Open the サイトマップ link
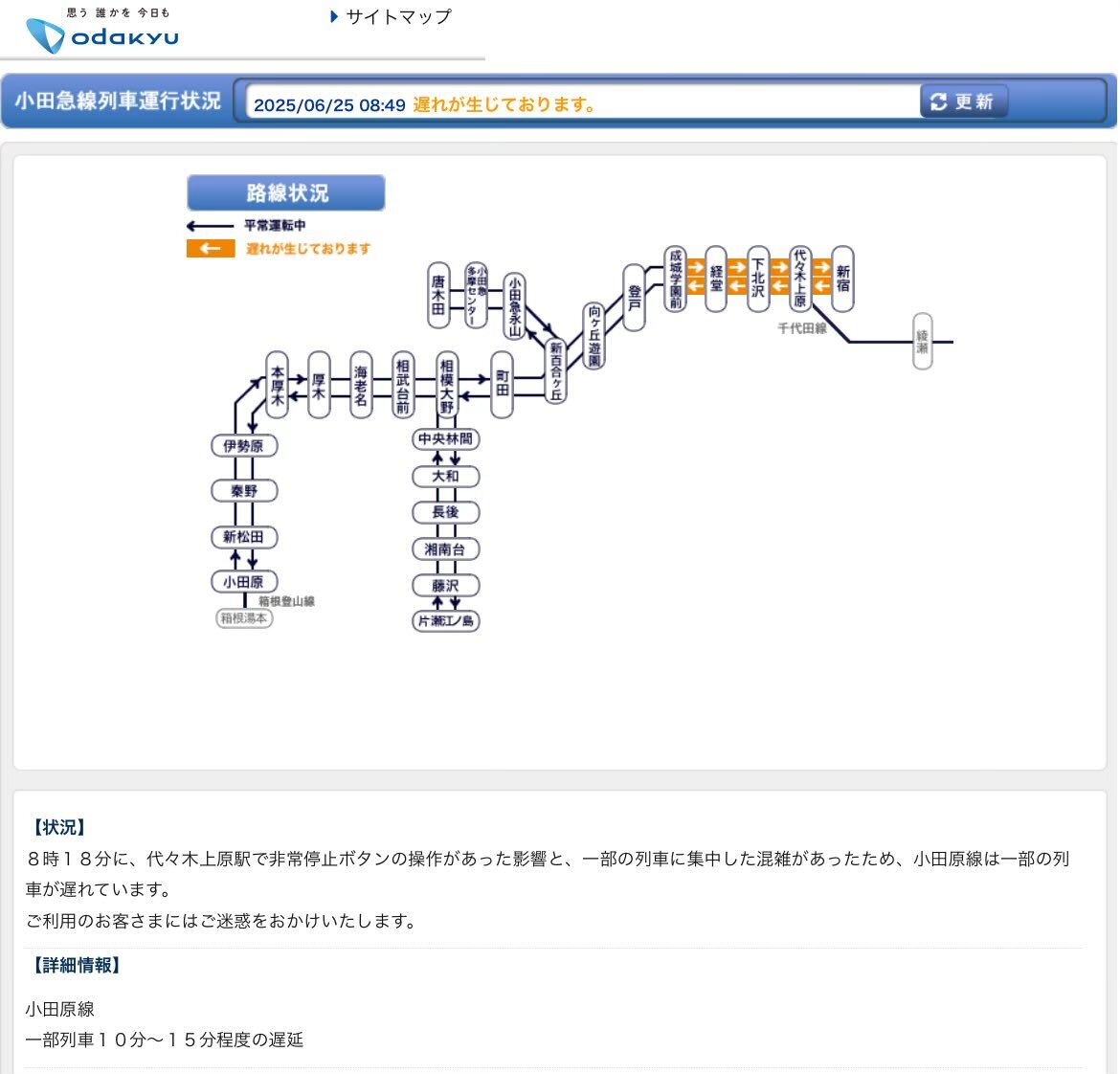Image resolution: width=1120 pixels, height=1074 pixels. point(391,16)
